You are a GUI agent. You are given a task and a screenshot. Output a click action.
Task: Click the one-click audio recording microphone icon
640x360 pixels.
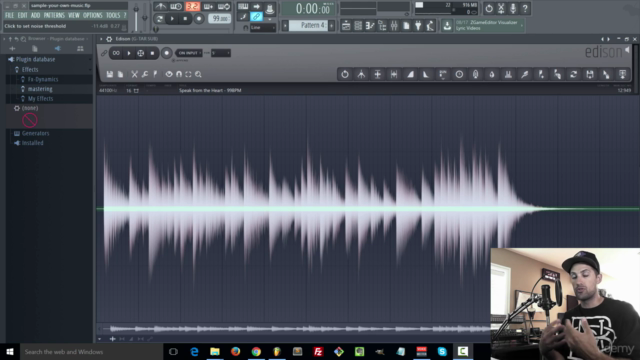tap(513, 8)
